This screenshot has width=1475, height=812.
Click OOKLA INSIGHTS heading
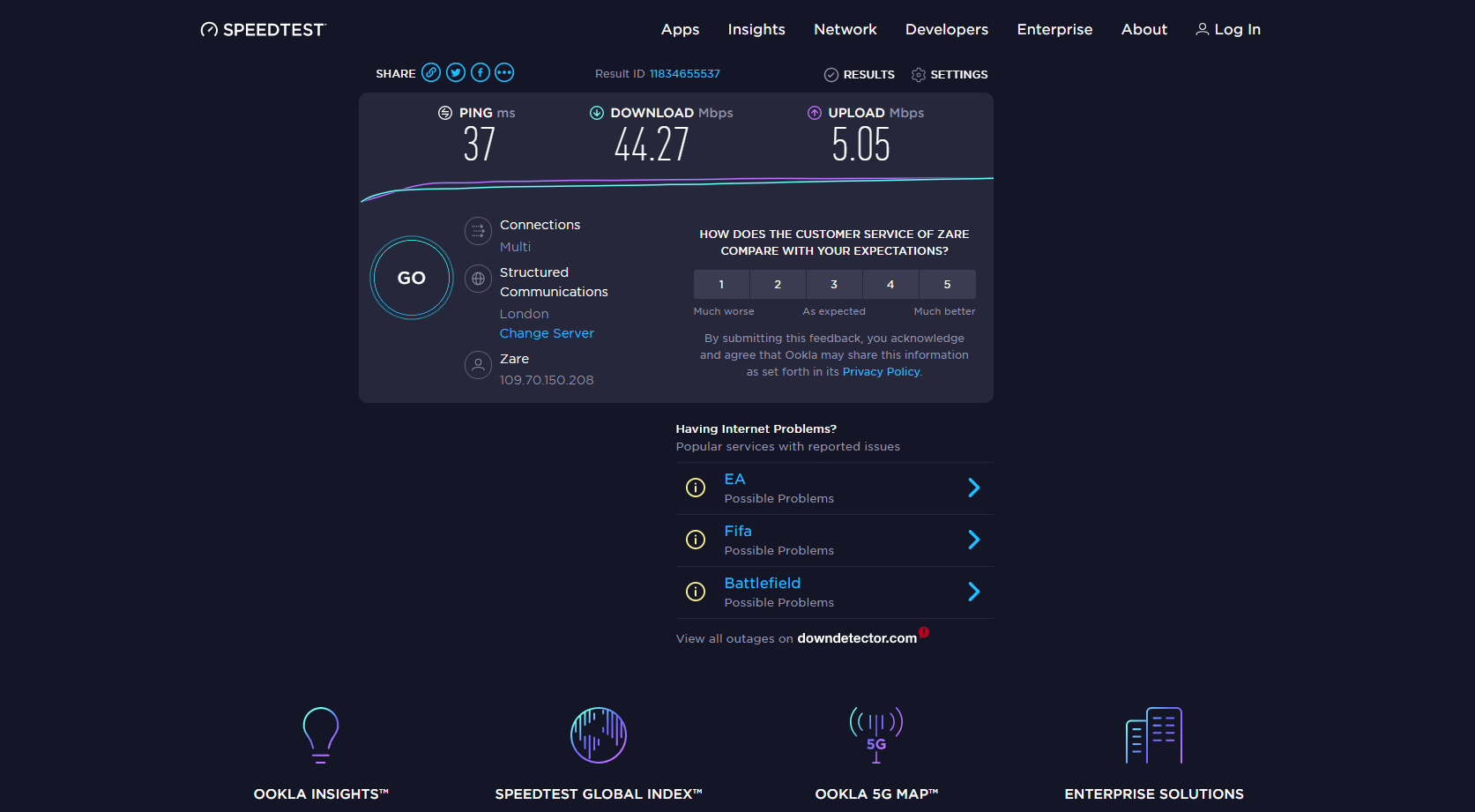(321, 794)
